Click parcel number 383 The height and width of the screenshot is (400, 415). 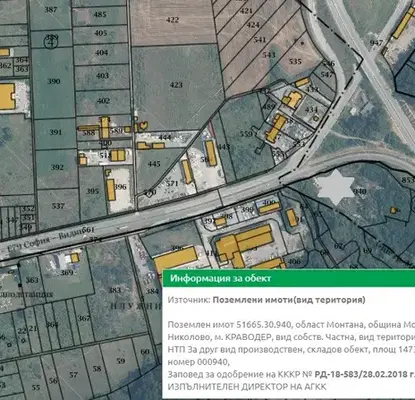click(114, 290)
